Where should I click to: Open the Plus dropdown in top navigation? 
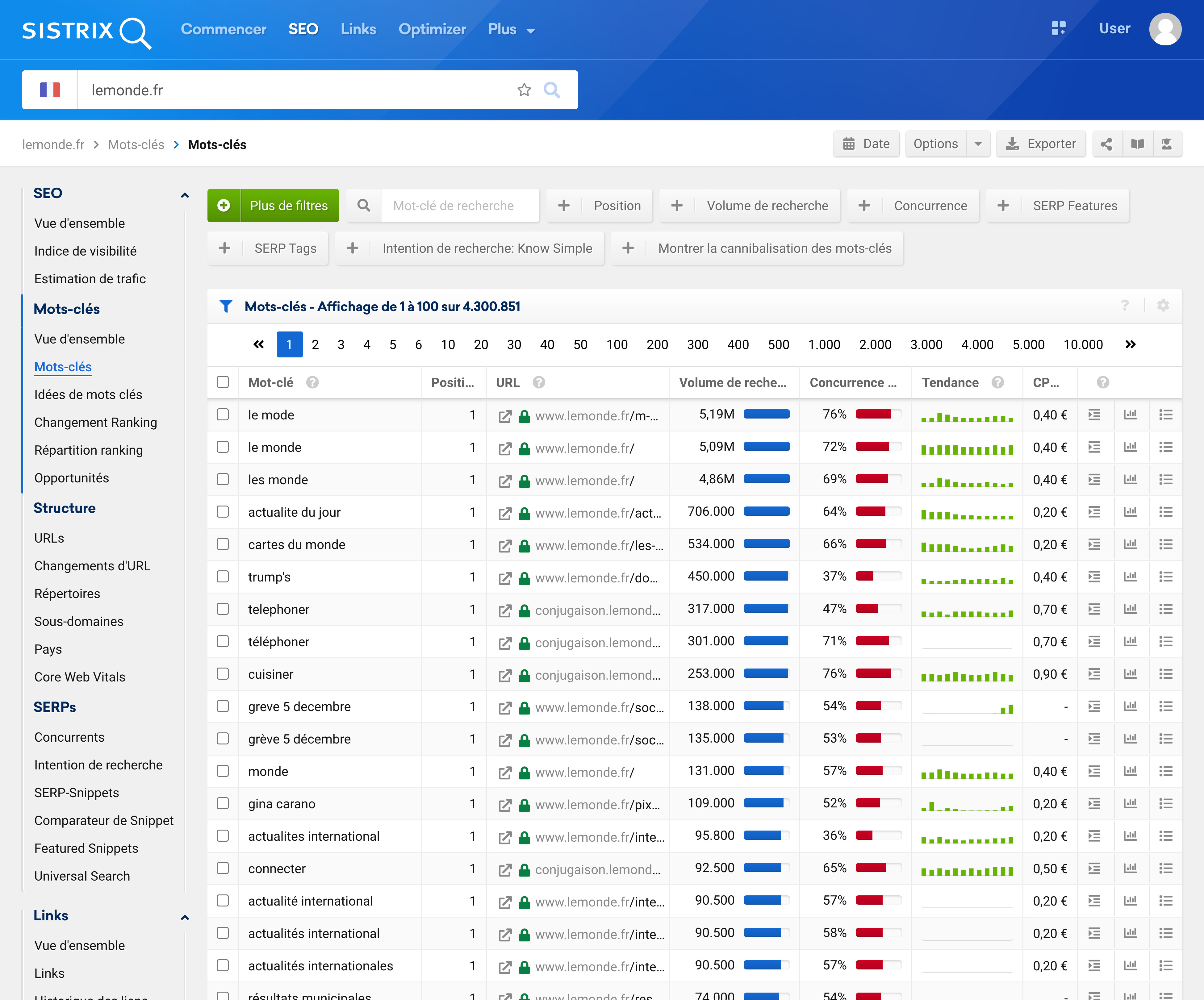[x=512, y=29]
